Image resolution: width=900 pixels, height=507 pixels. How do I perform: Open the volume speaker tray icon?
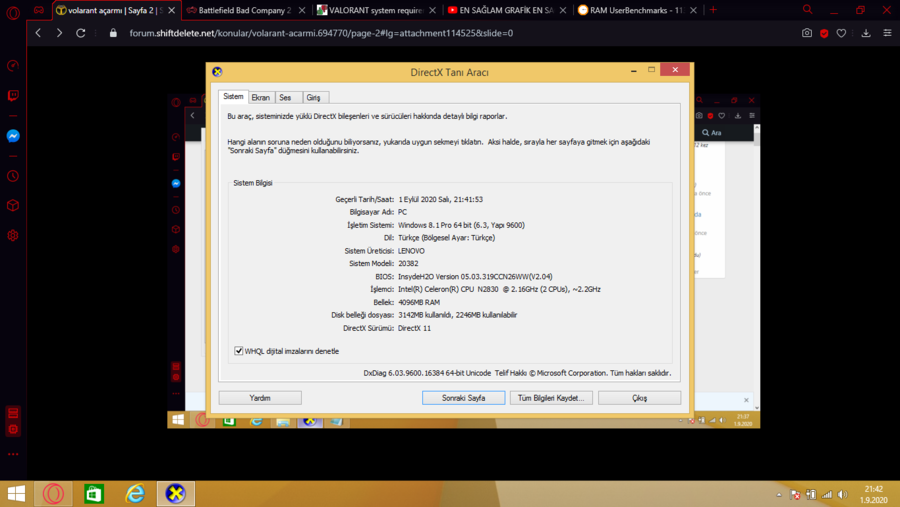(842, 494)
